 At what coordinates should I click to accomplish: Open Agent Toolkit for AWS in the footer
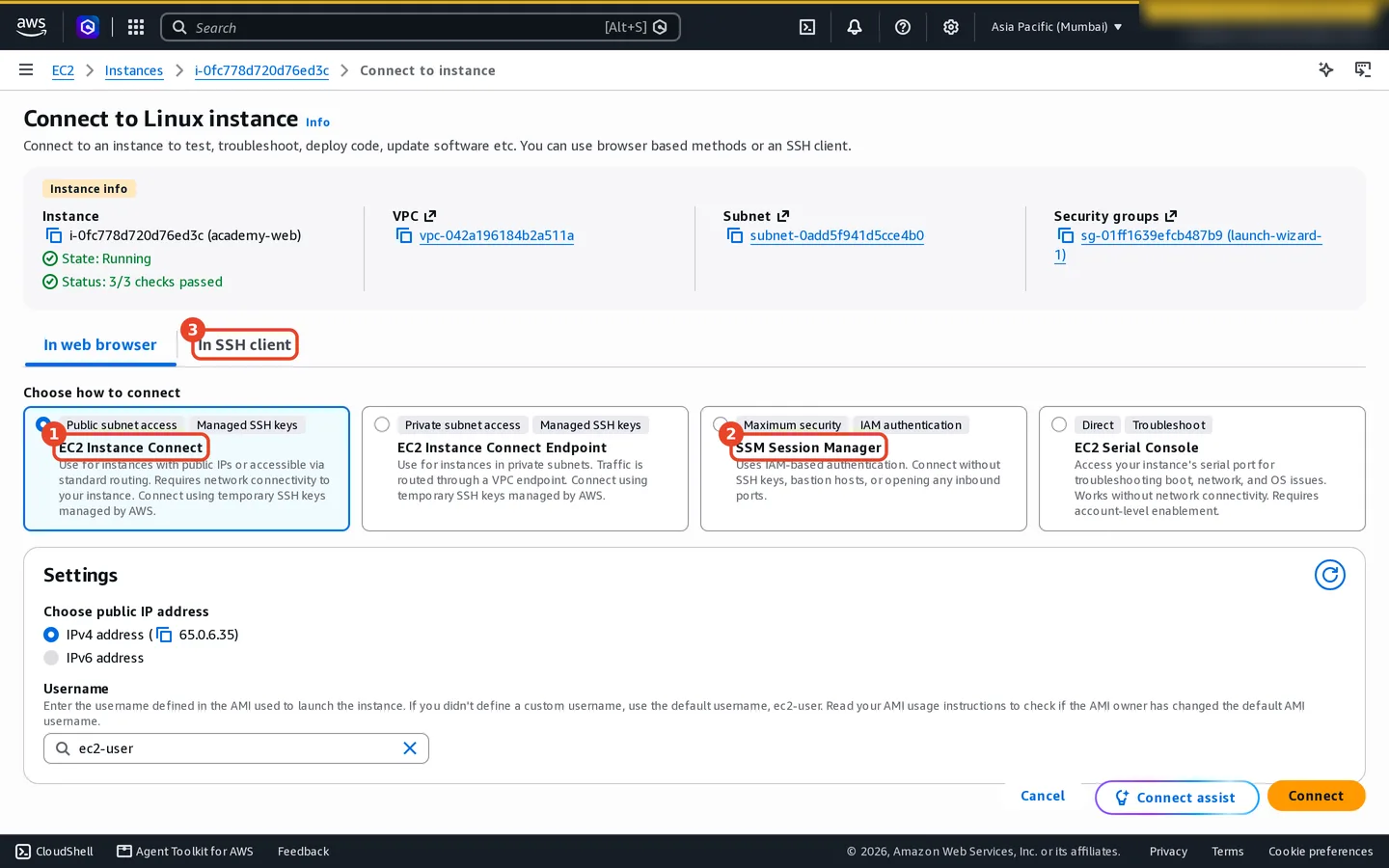(185, 852)
